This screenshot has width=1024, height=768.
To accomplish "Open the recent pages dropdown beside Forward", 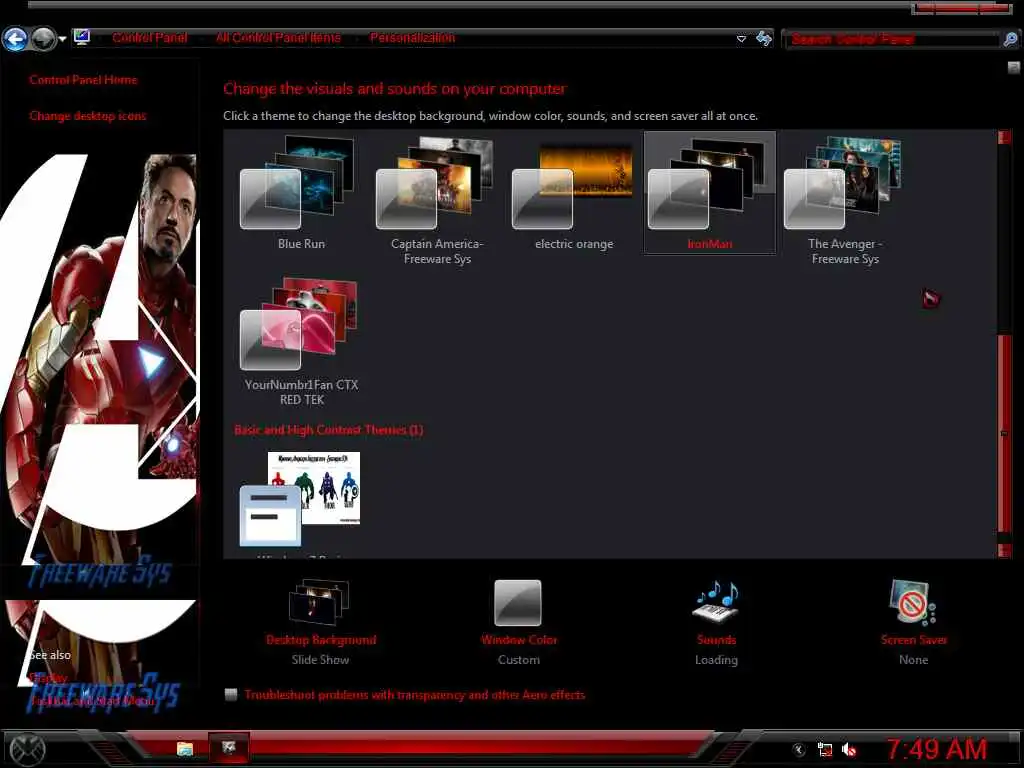I will pyautogui.click(x=63, y=39).
